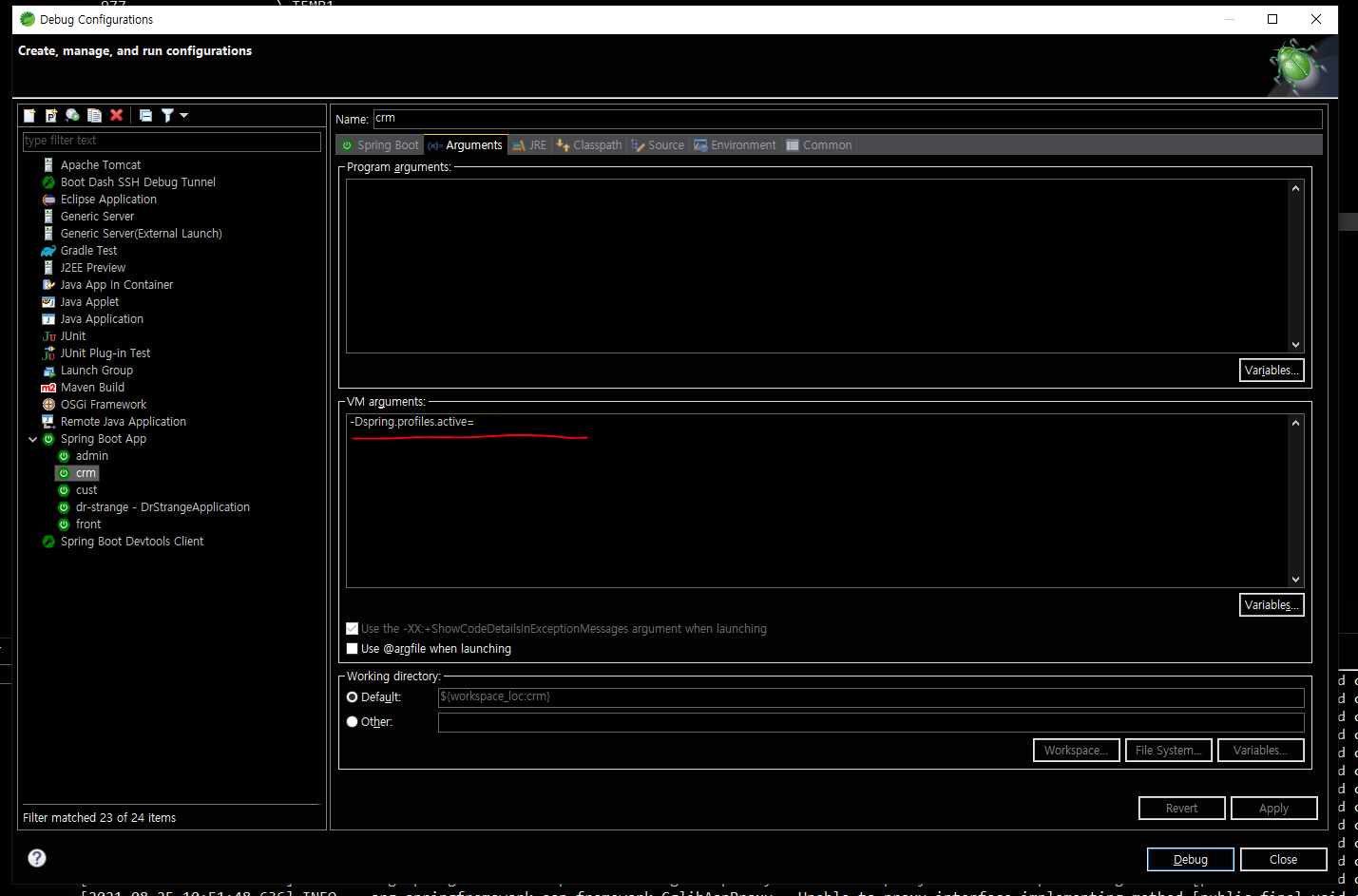This screenshot has height=896, width=1358.
Task: Click the File System... button
Action: coord(1169,751)
